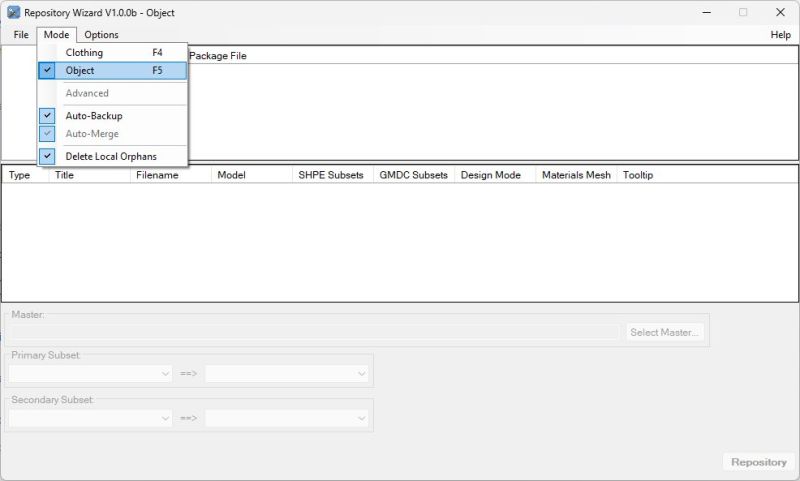Sort by Design Mode column
Viewport: 800px width, 481px height.
(x=495, y=175)
